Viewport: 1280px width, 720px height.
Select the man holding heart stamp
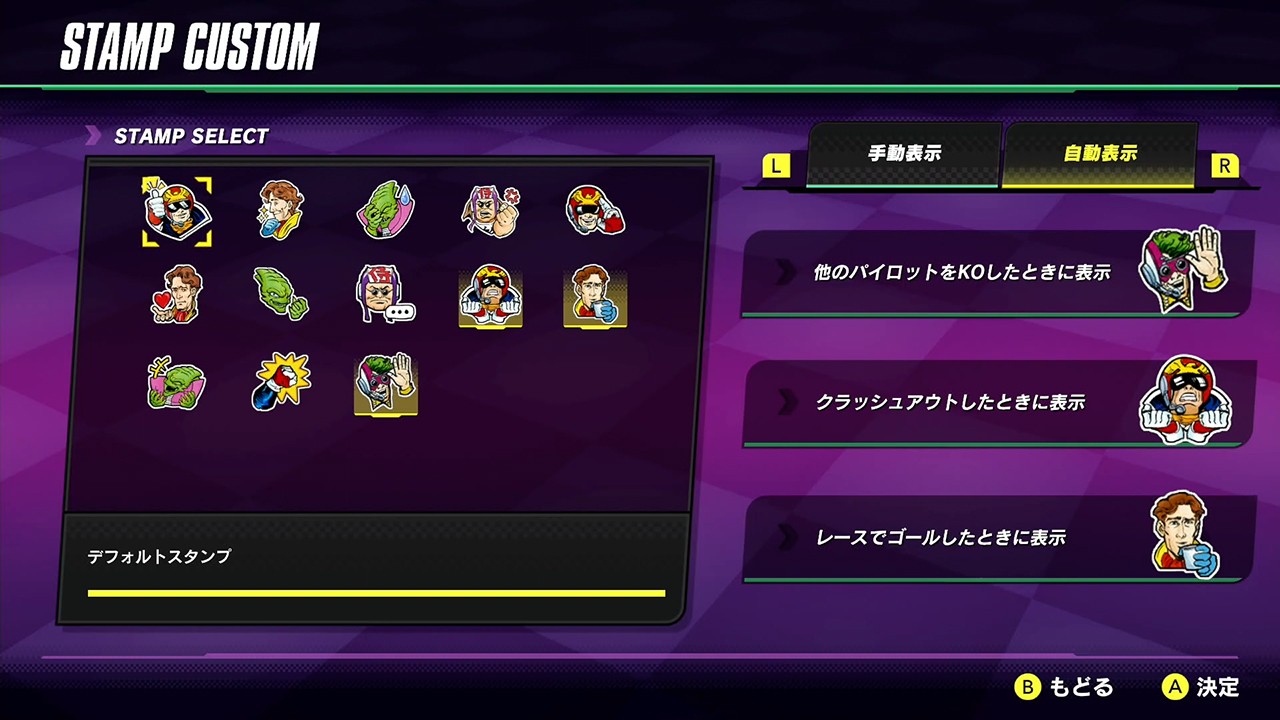[177, 295]
